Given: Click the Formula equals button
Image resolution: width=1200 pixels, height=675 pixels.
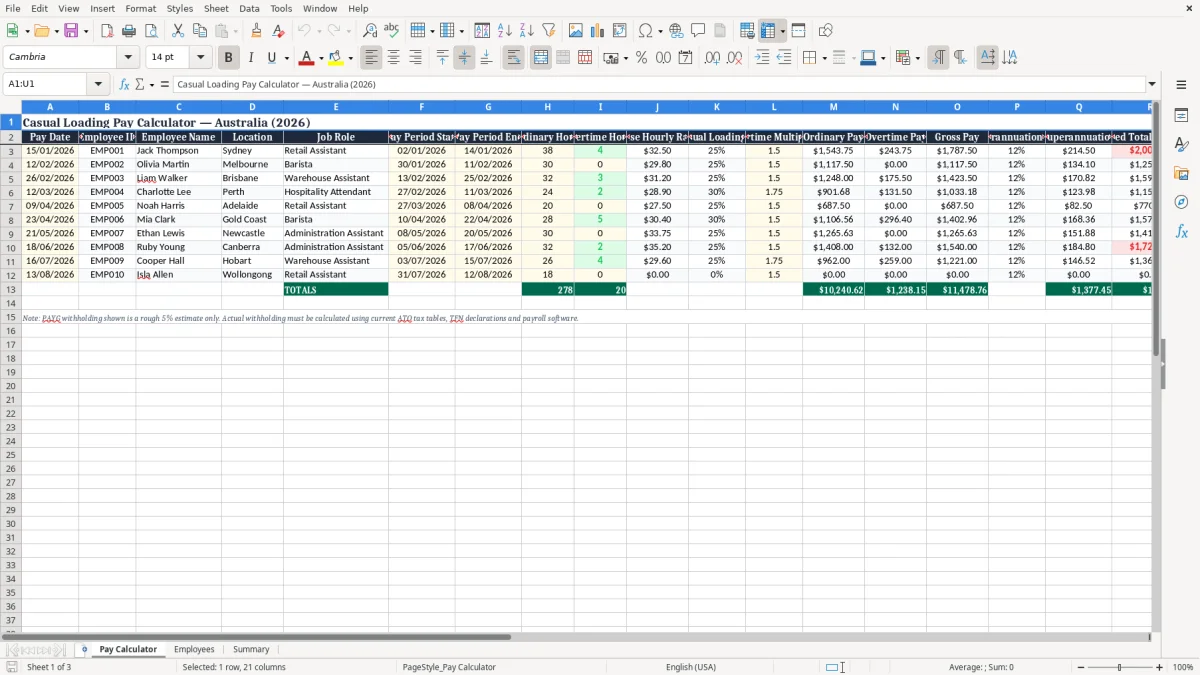Looking at the screenshot, I should click(164, 84).
